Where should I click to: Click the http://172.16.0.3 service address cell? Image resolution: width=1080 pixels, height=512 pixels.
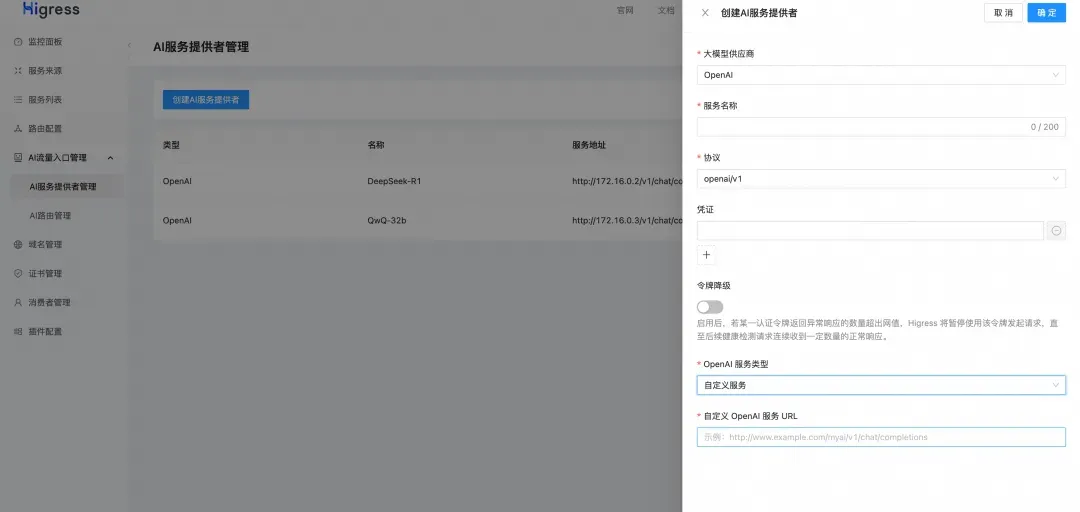(627, 221)
